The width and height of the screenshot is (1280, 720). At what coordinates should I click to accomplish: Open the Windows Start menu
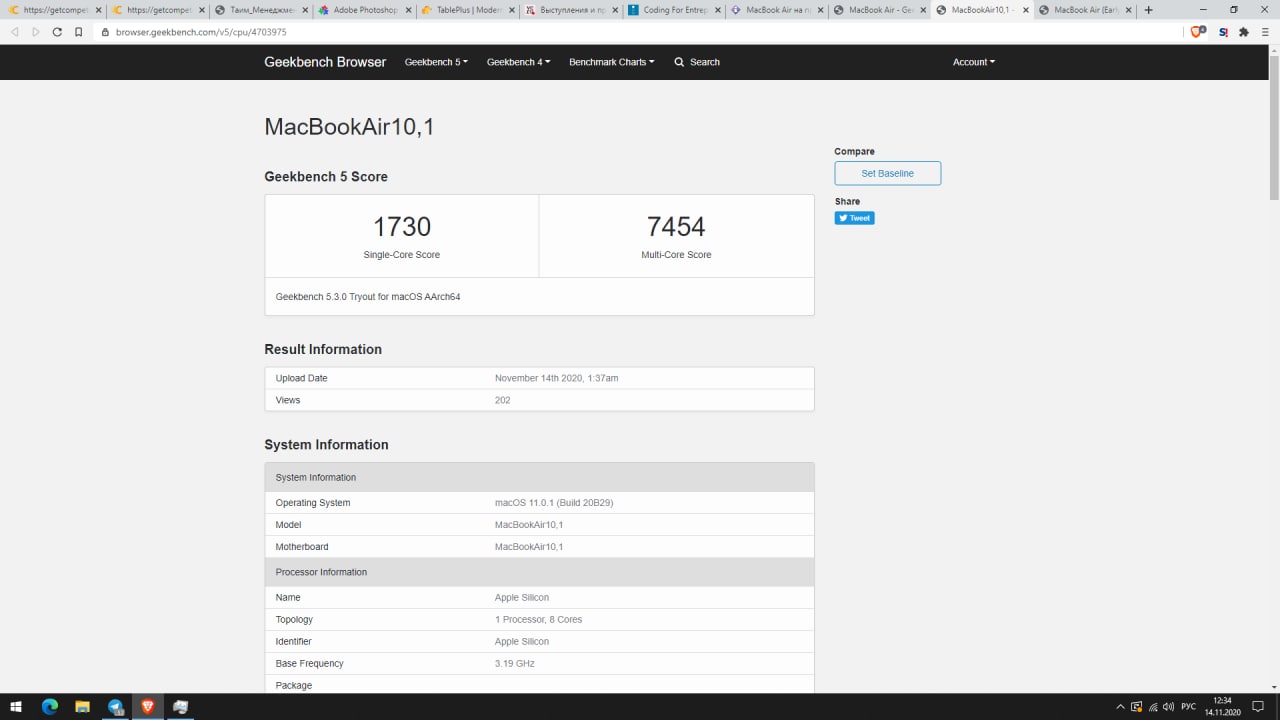coord(16,706)
